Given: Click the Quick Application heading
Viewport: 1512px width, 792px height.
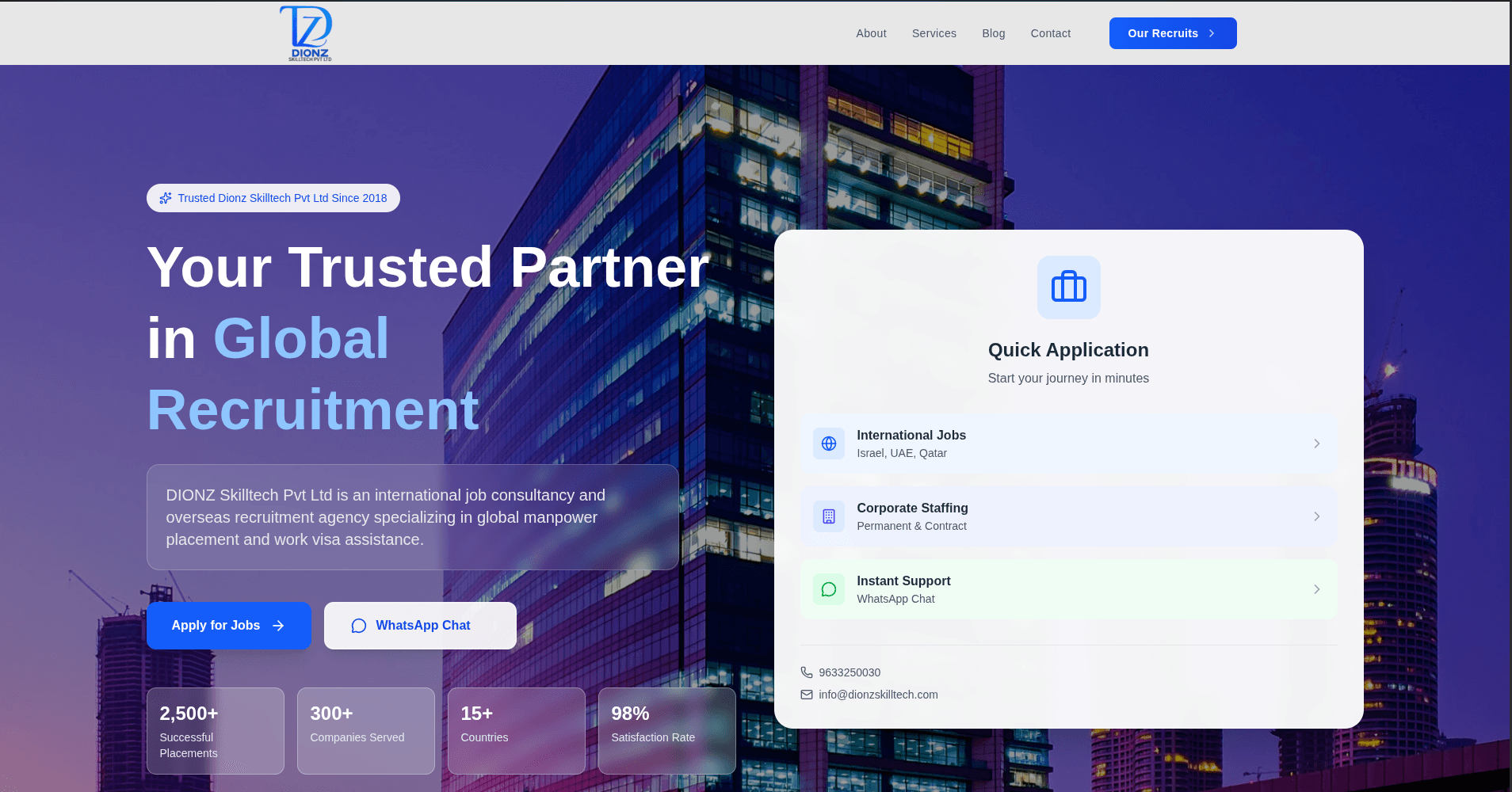Looking at the screenshot, I should pyautogui.click(x=1068, y=350).
